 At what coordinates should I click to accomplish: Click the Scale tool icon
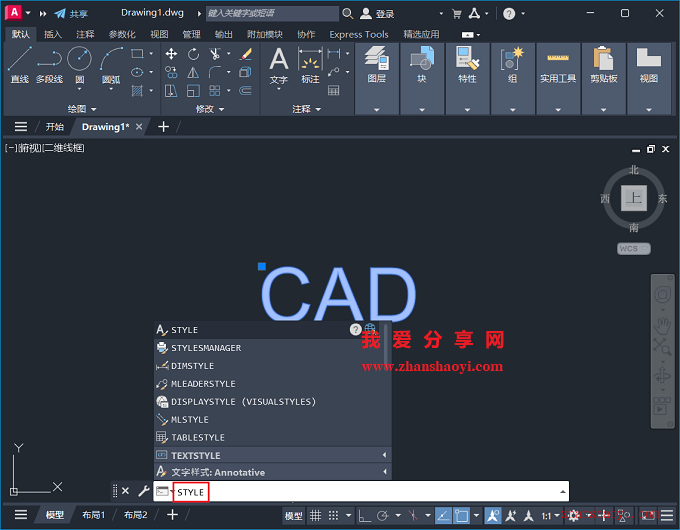click(x=193, y=91)
